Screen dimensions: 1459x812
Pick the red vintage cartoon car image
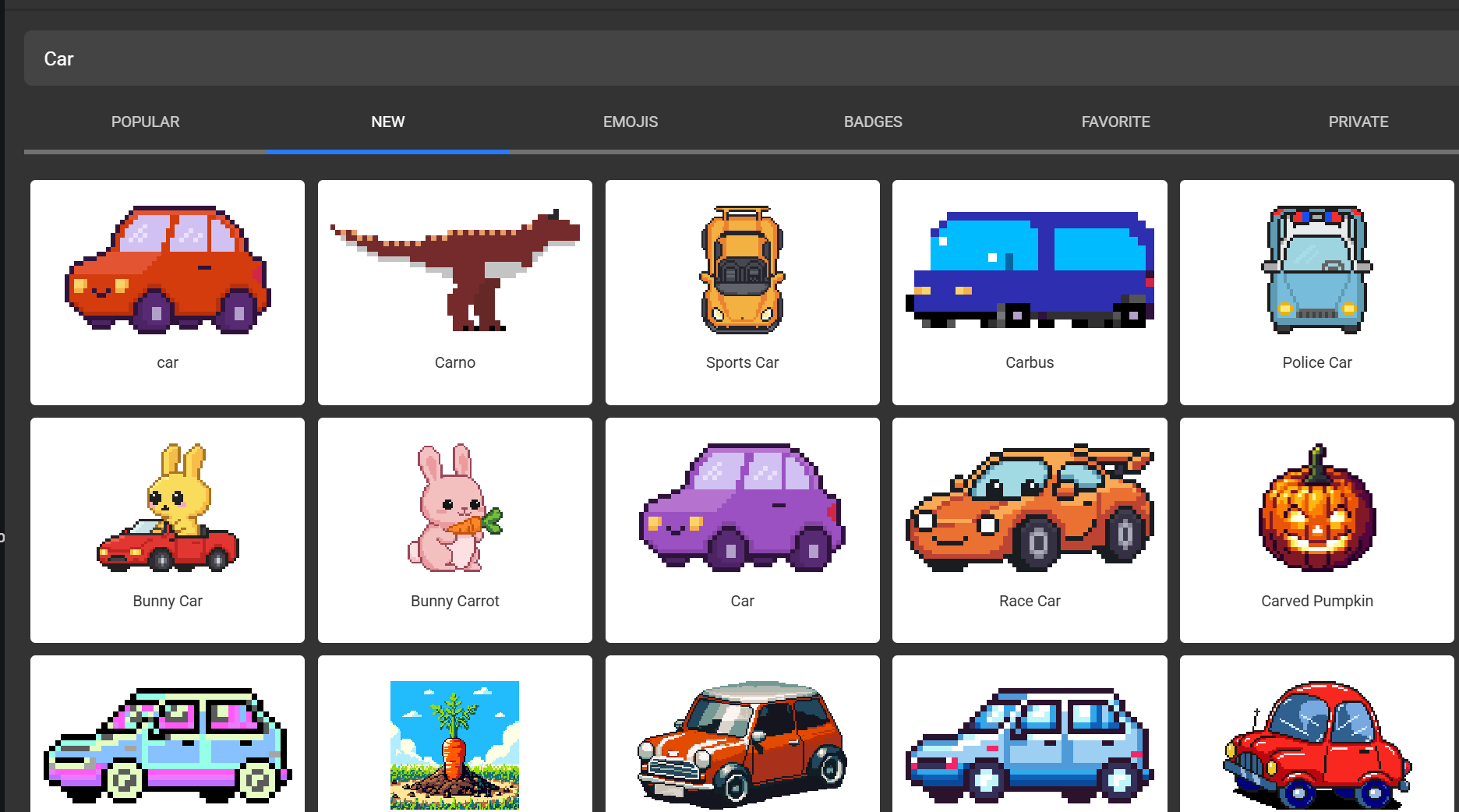1317,746
